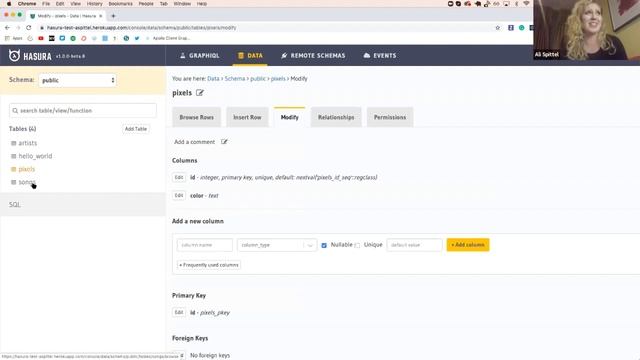Open the Twitter bookmark icon
Image resolution: width=640 pixels, height=360 pixels.
137,38
